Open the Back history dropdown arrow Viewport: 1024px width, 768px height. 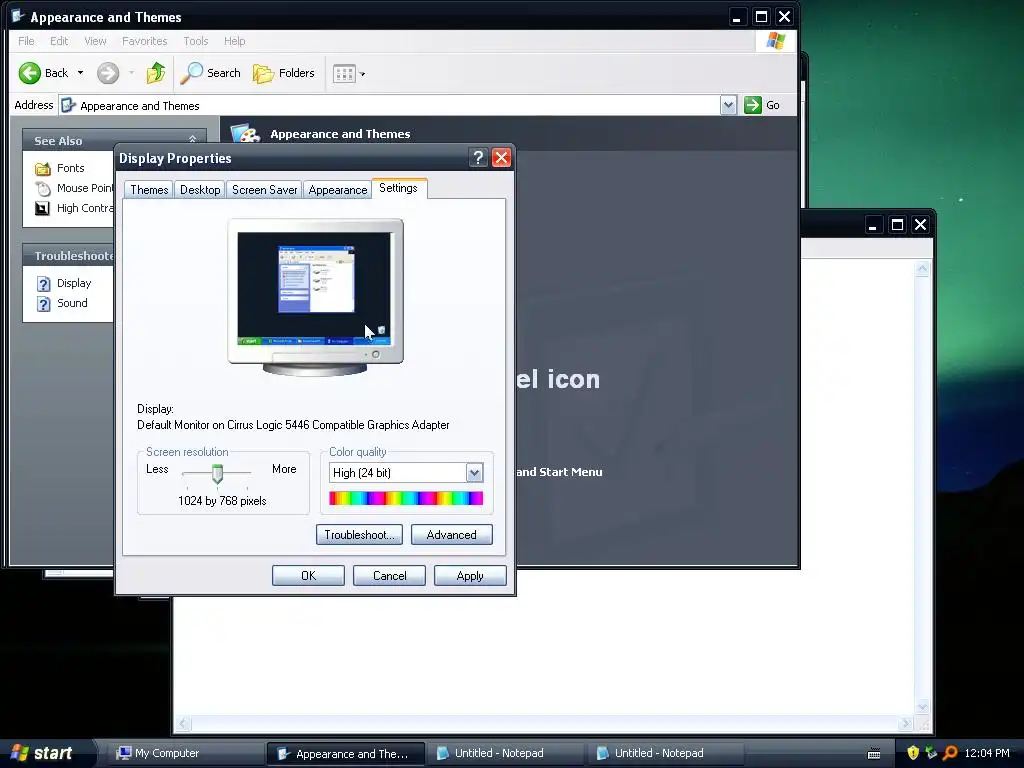point(80,73)
